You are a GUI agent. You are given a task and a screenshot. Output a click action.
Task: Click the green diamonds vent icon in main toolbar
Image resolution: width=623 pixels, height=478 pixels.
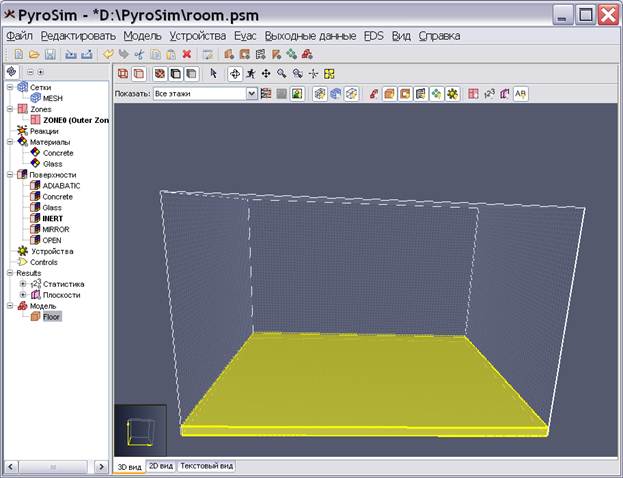point(291,54)
